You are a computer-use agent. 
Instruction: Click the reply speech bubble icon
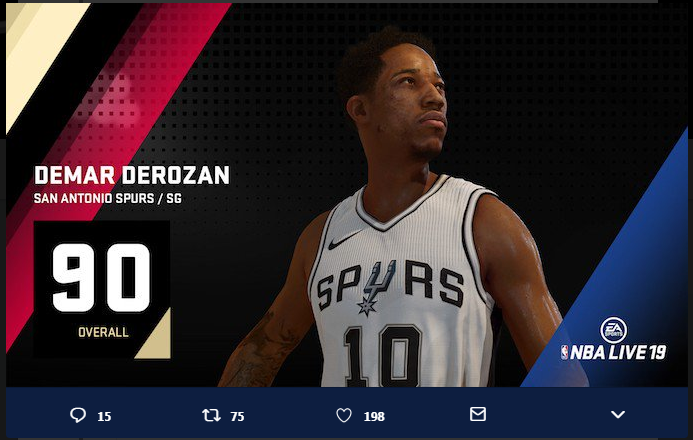pyautogui.click(x=78, y=415)
